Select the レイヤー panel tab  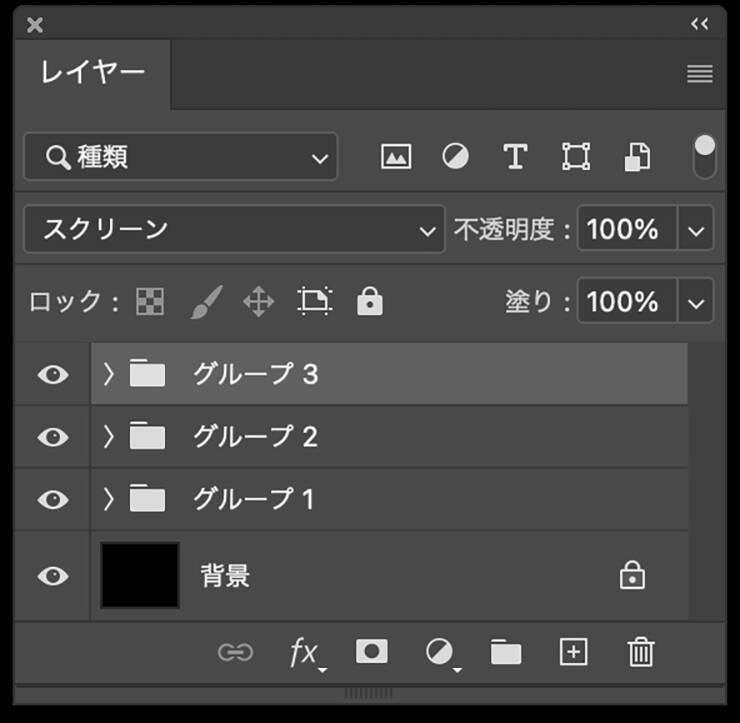point(93,73)
